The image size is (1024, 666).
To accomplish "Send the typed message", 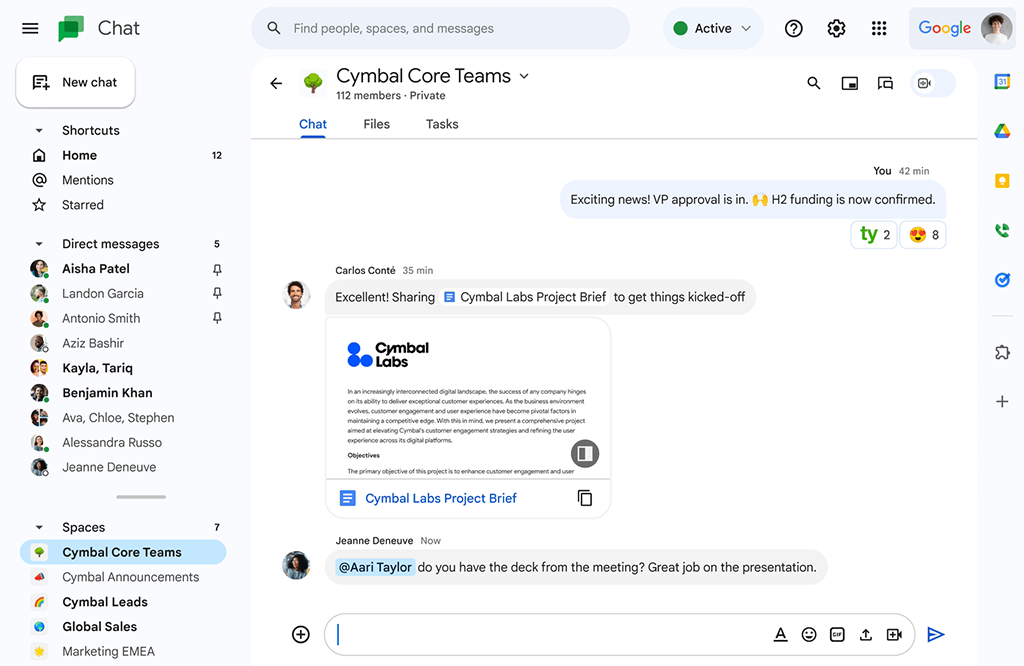I will click(936, 634).
